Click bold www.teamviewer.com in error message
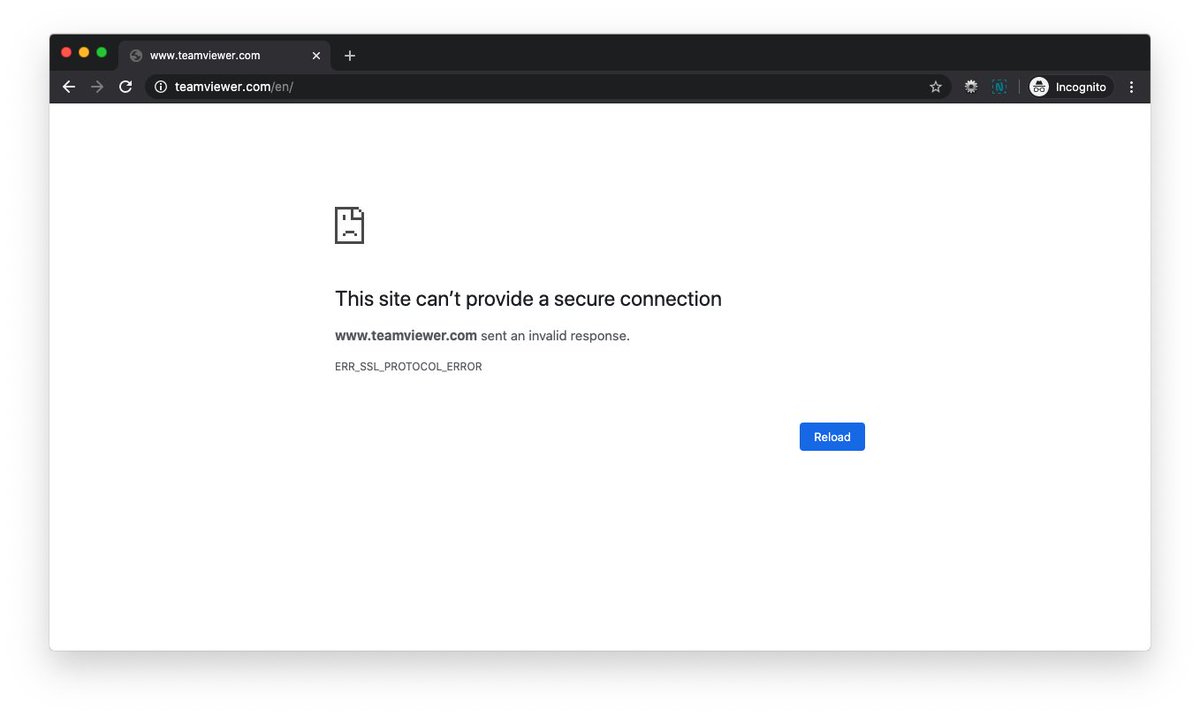This screenshot has width=1200, height=716. pyautogui.click(x=406, y=336)
